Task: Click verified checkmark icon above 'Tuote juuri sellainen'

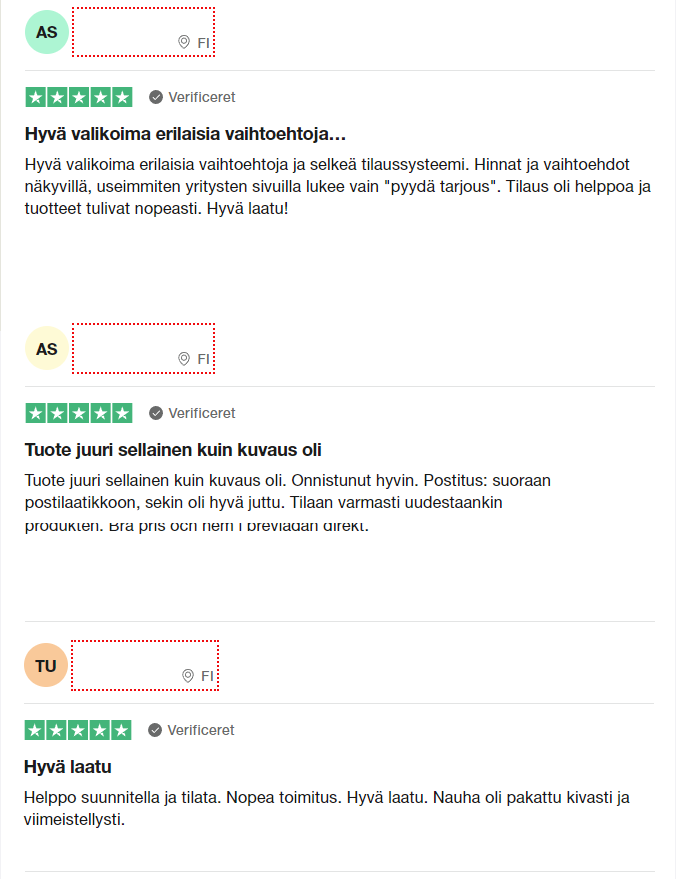Action: pos(156,413)
